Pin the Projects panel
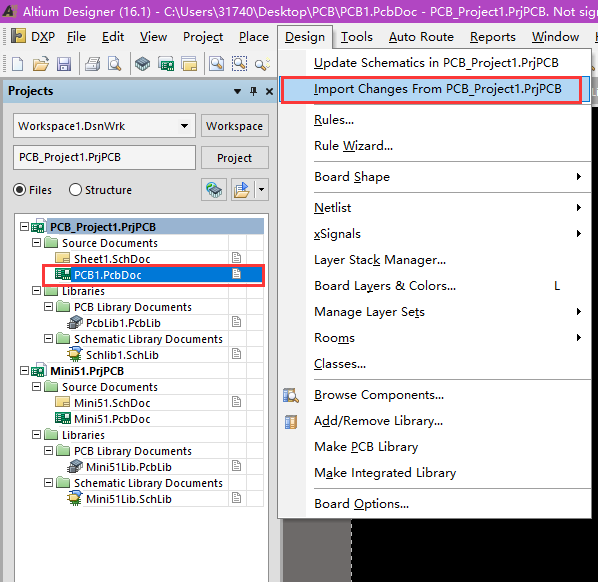The image size is (598, 582). [253, 91]
